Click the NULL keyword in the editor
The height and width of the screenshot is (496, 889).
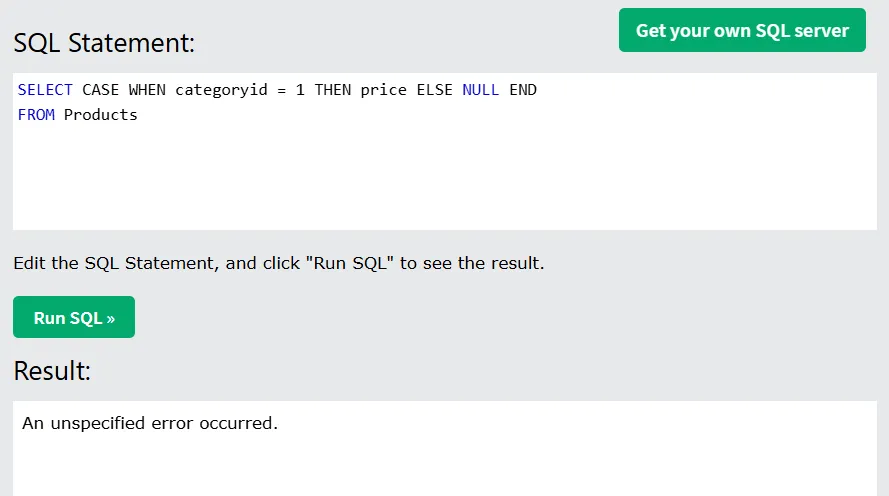(x=481, y=90)
